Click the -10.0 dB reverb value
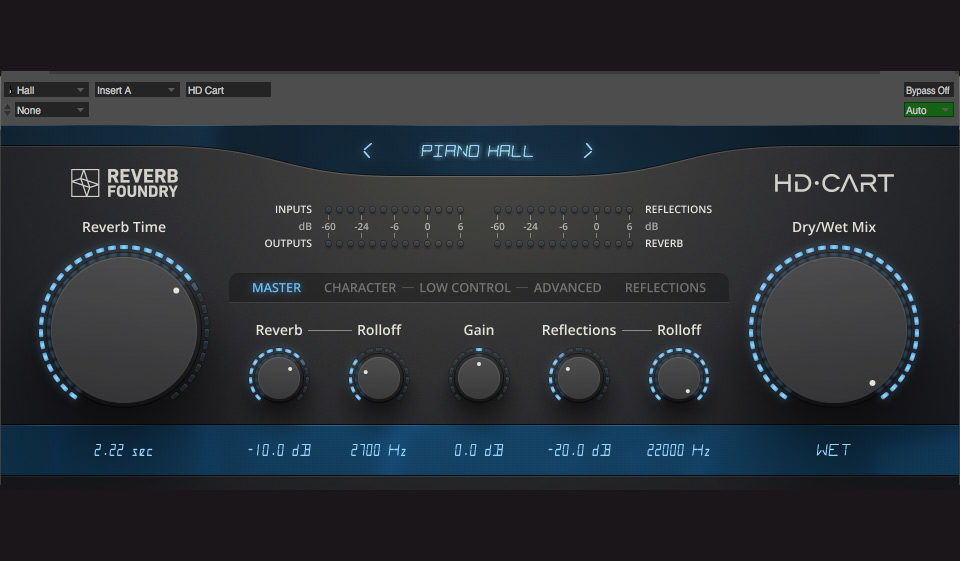The width and height of the screenshot is (960, 561). click(x=279, y=451)
